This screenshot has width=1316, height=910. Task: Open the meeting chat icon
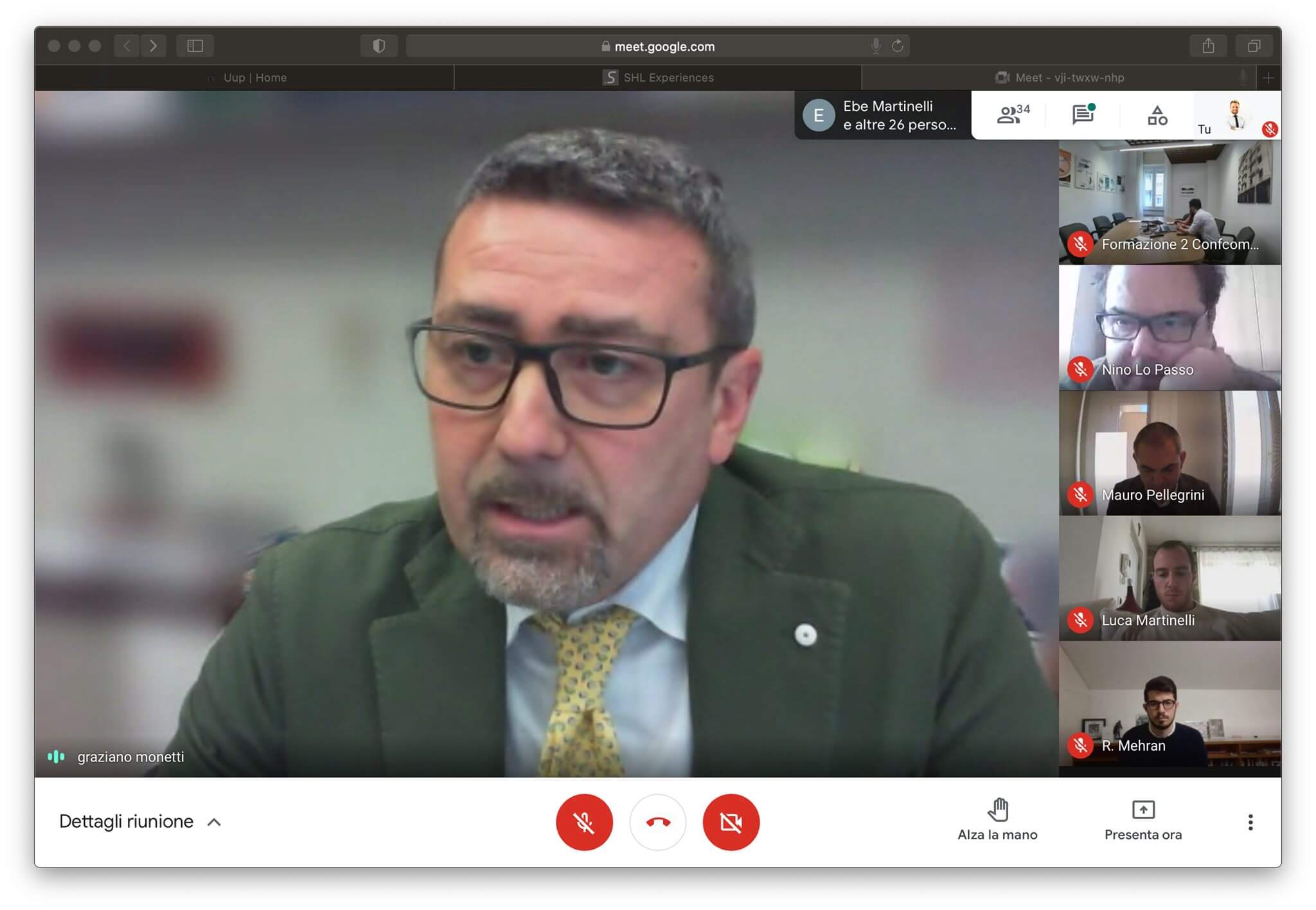[1083, 114]
